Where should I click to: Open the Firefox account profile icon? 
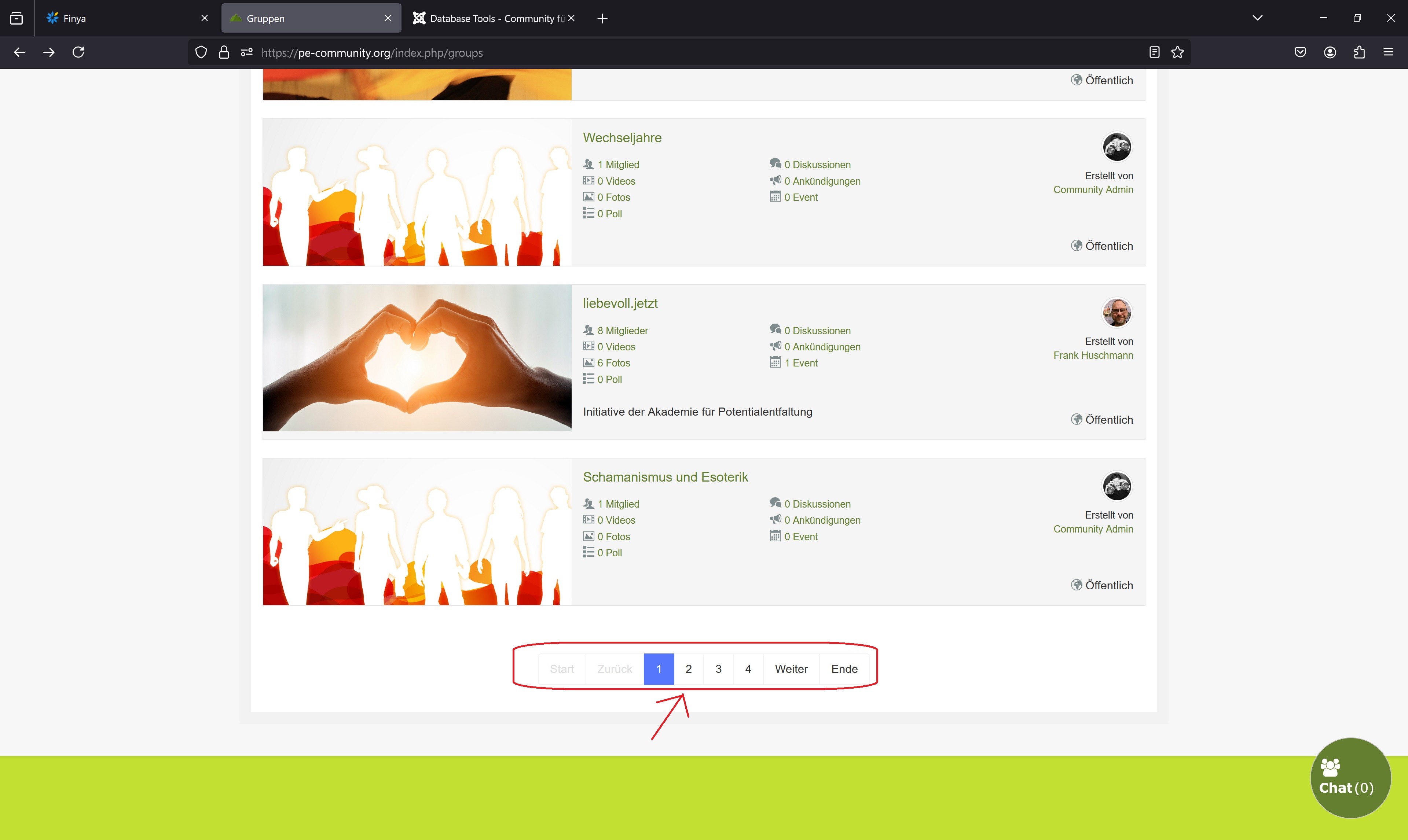[1330, 53]
